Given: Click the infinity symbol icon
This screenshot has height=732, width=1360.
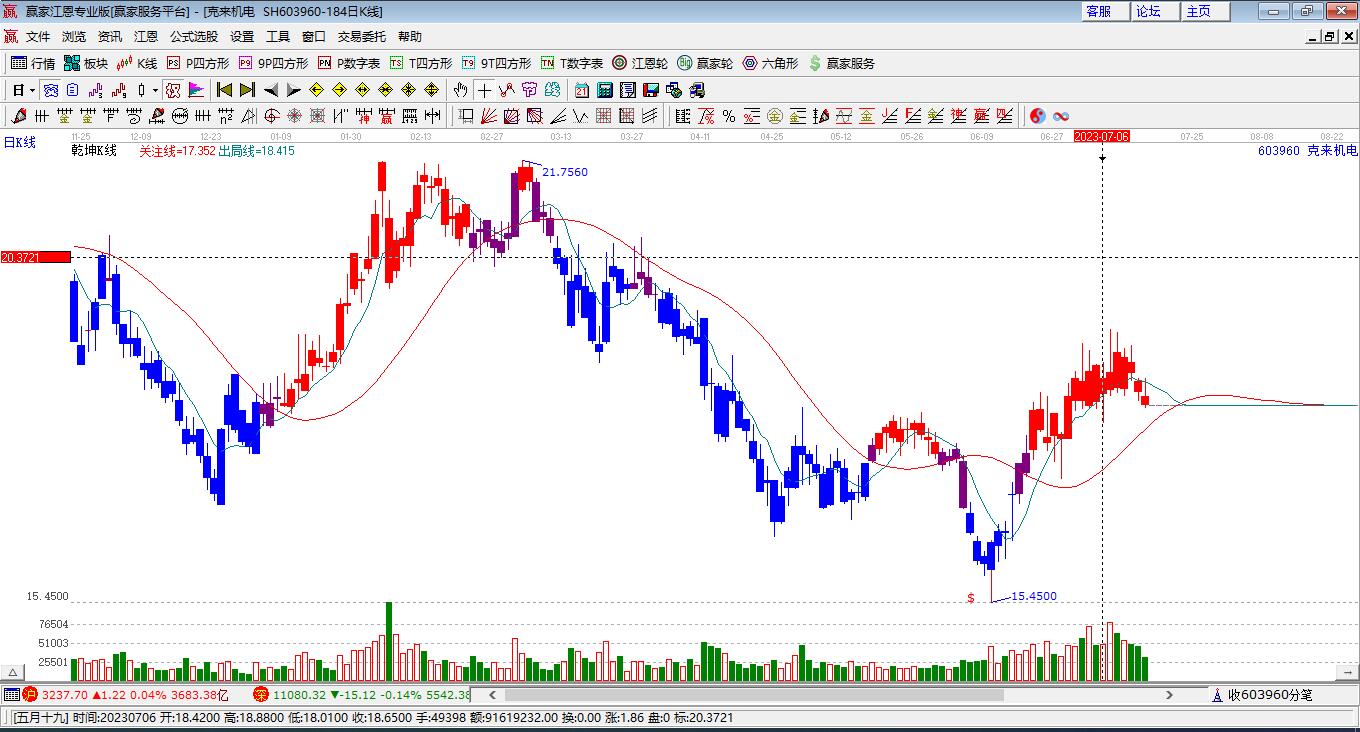Looking at the screenshot, I should click(x=1061, y=116).
